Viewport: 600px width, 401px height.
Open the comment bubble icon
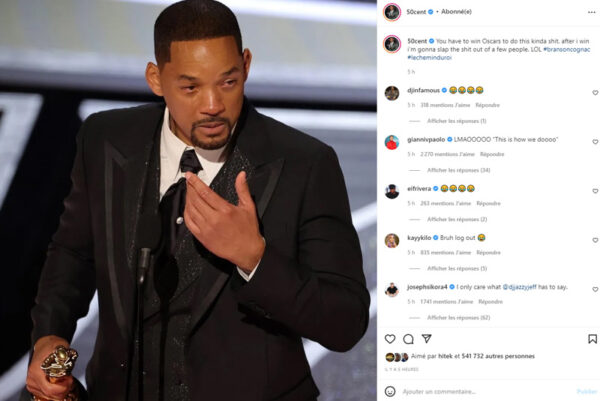[408, 339]
